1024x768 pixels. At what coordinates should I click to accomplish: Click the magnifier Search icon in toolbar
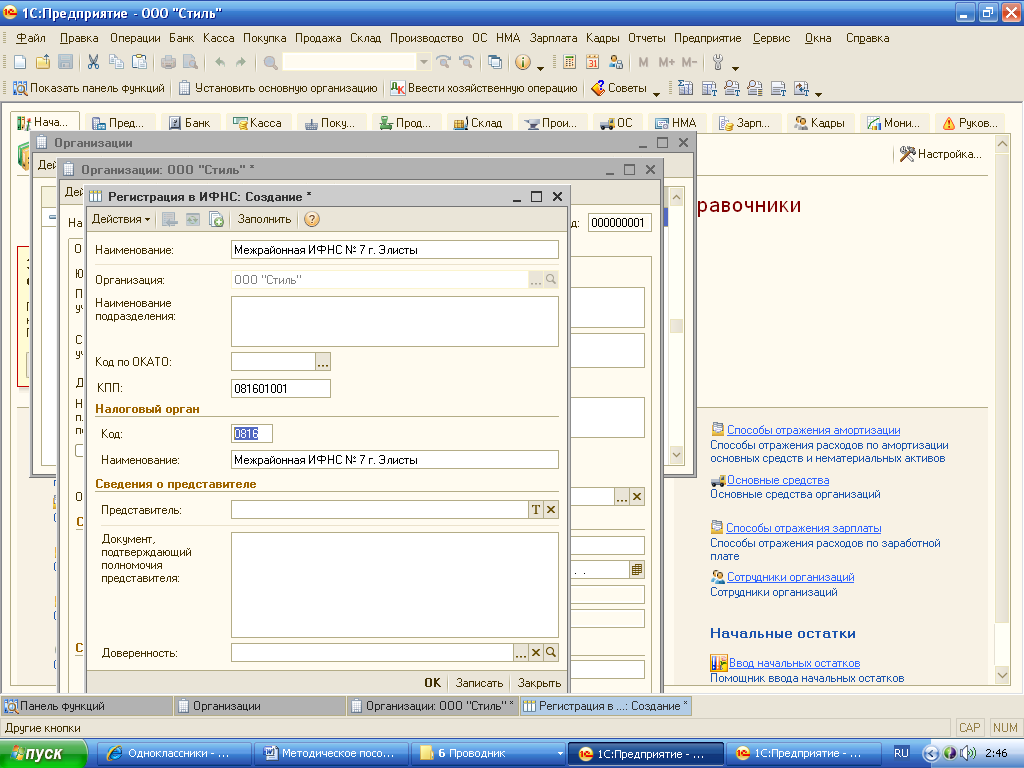pos(270,62)
